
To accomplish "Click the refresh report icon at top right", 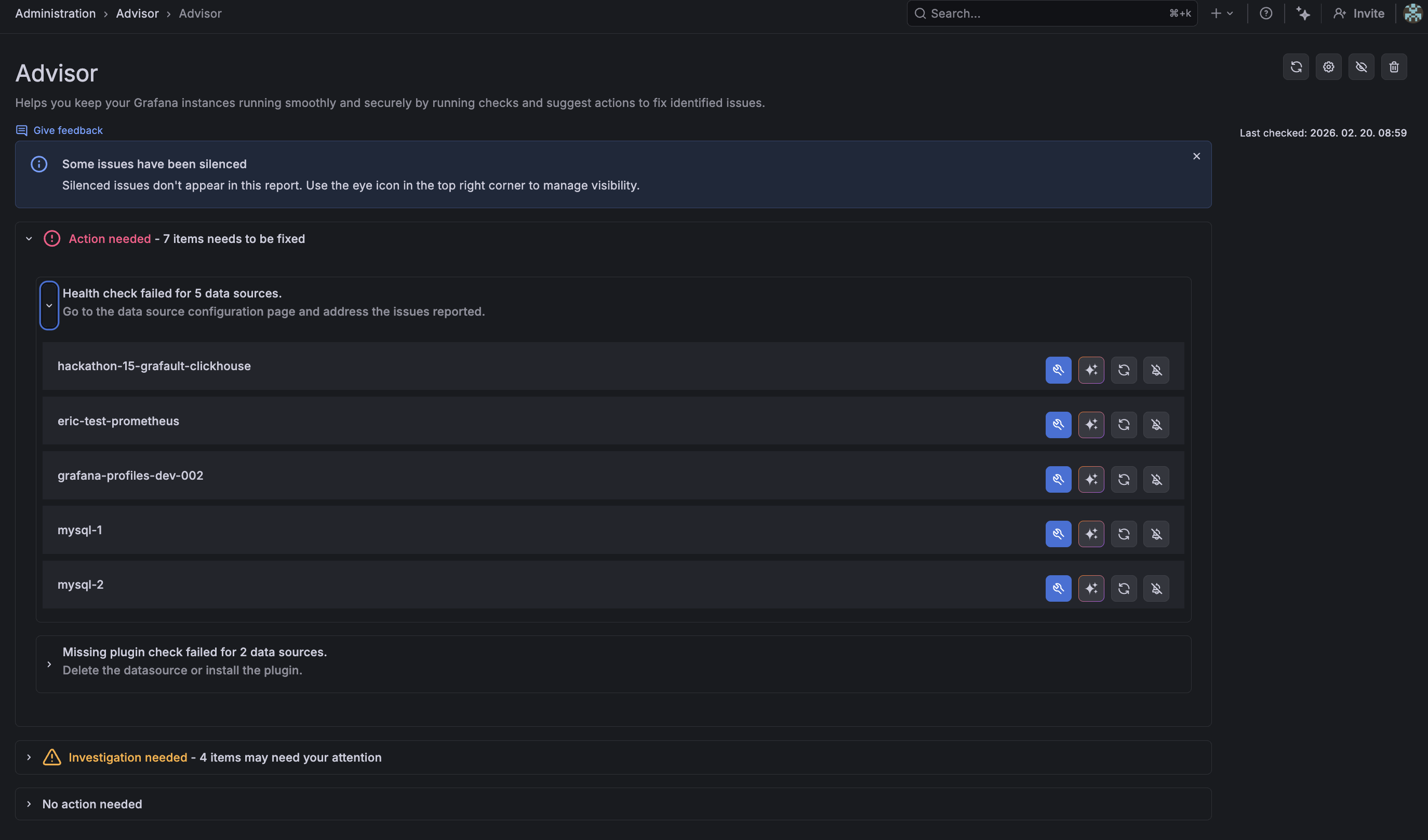I will tap(1296, 67).
